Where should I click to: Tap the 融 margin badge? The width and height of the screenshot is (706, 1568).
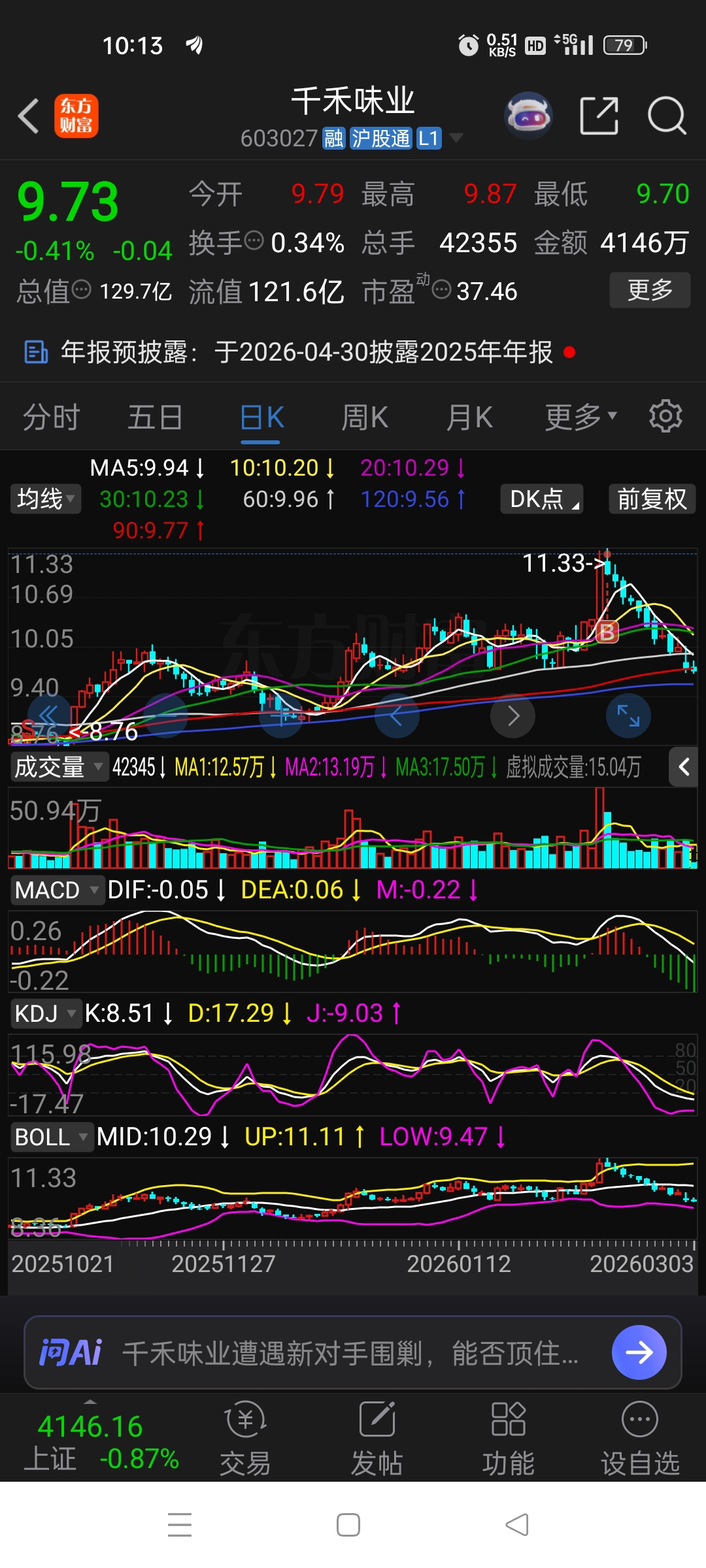(x=333, y=139)
